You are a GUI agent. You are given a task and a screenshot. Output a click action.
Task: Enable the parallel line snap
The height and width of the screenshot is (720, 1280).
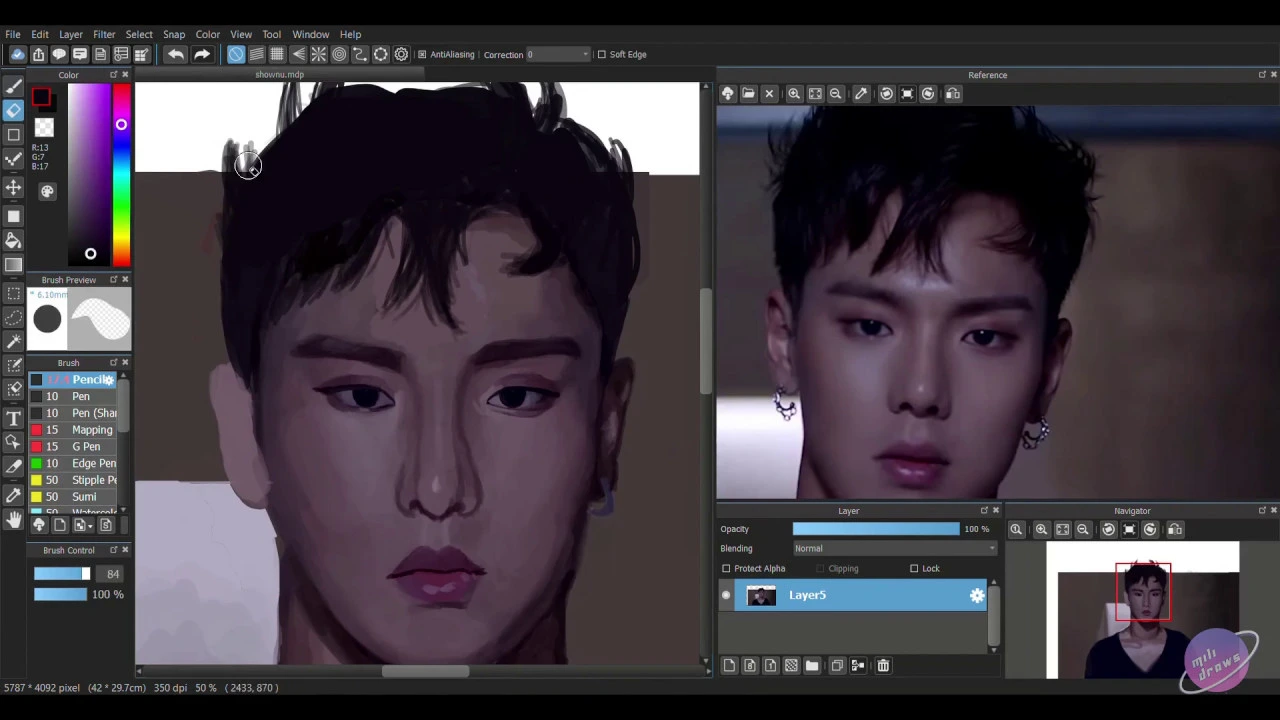pos(257,54)
